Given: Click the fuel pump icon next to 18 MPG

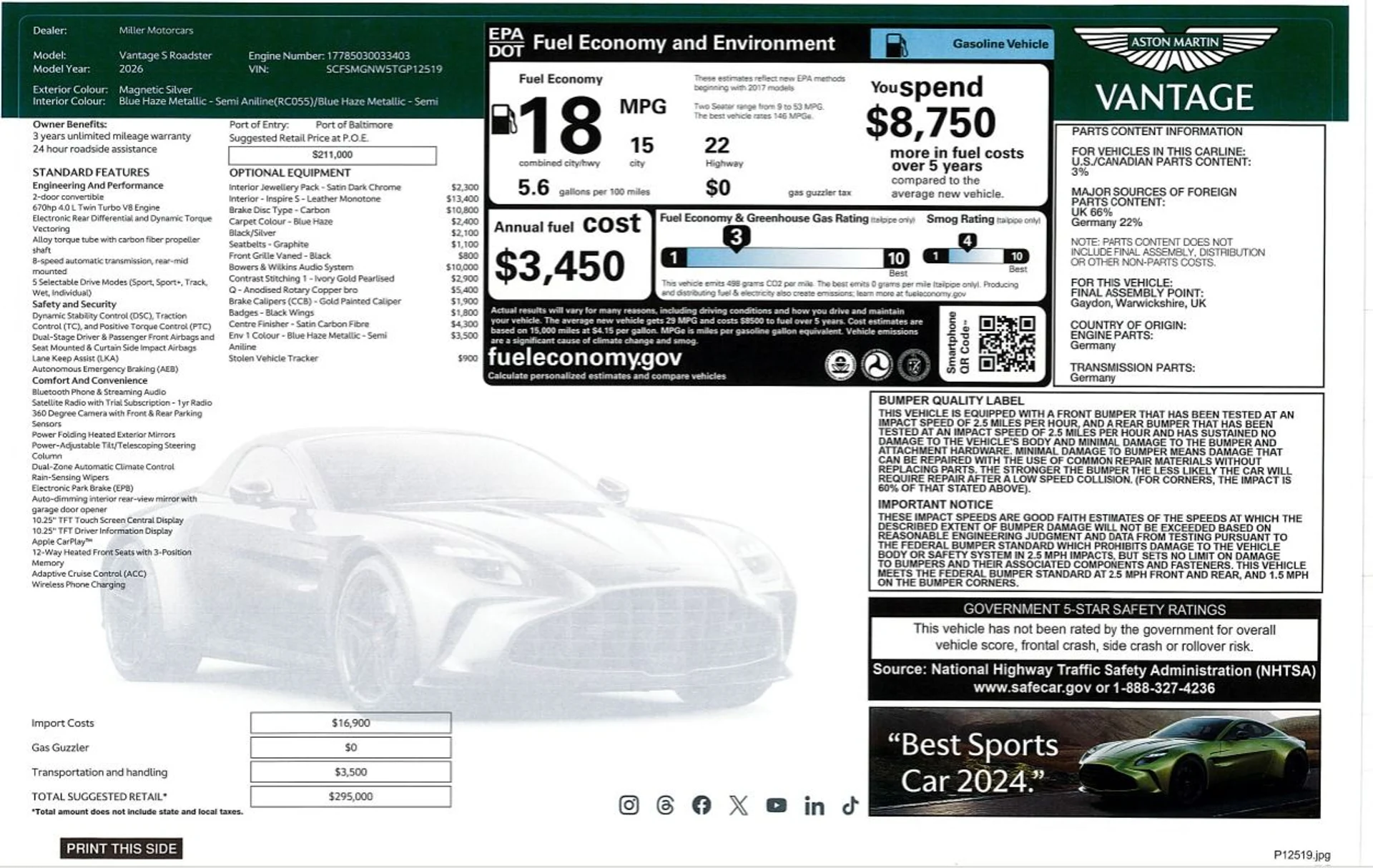Looking at the screenshot, I should pos(503,119).
